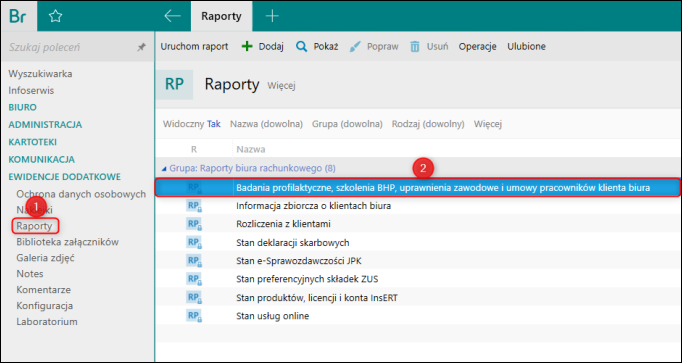682x363 pixels.
Task: Select report Badania profilaktyczne, szkolenia BHP
Action: pos(417,188)
